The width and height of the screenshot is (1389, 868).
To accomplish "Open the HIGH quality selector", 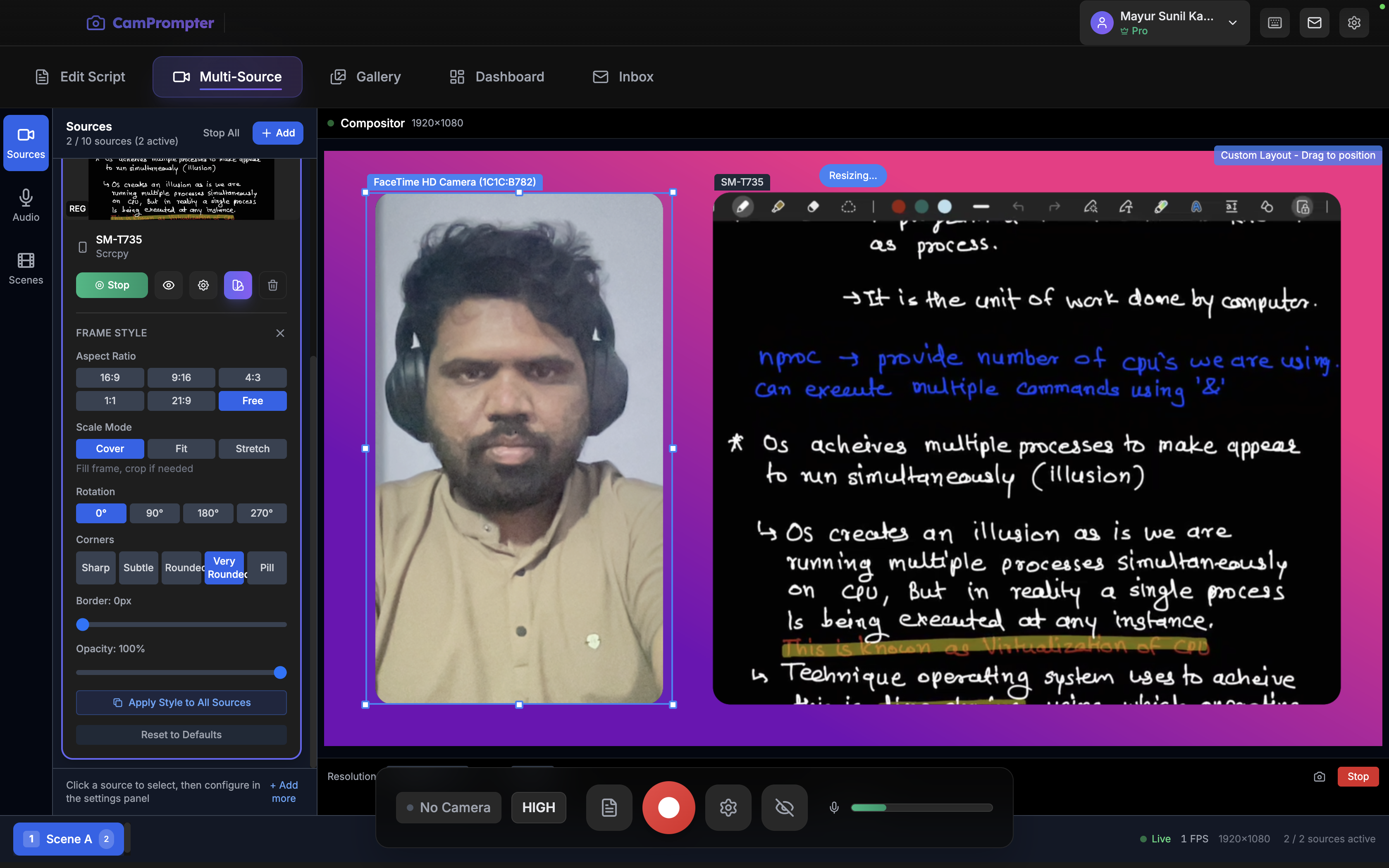I will click(538, 807).
